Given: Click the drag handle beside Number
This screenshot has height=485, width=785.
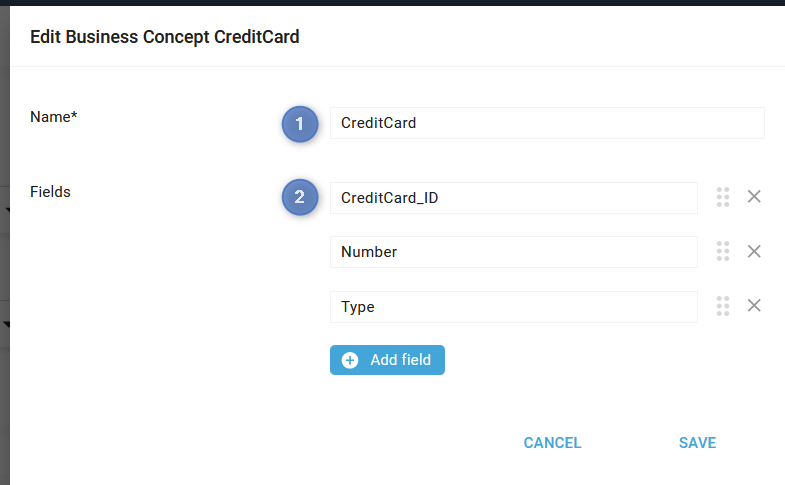Looking at the screenshot, I should (x=722, y=251).
